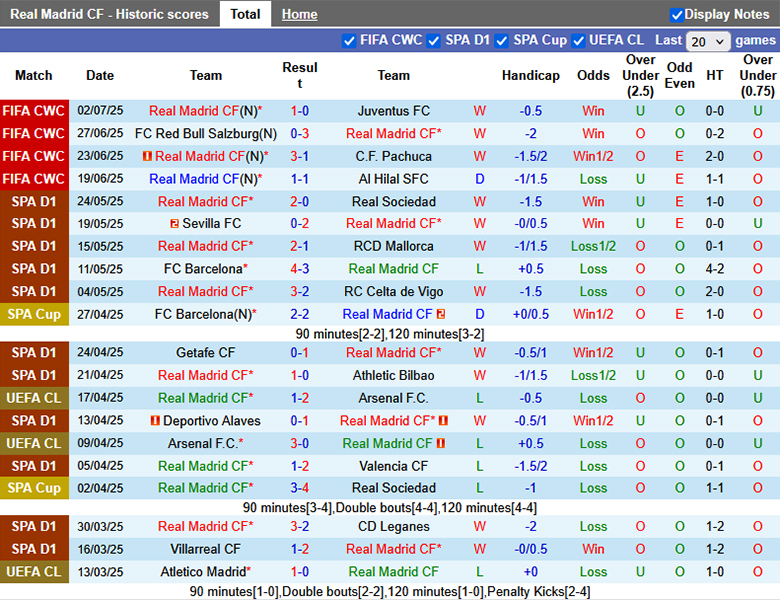Click FC Barcelona in 11/05/25 row
Screen dimensions: 780x600
203,269
